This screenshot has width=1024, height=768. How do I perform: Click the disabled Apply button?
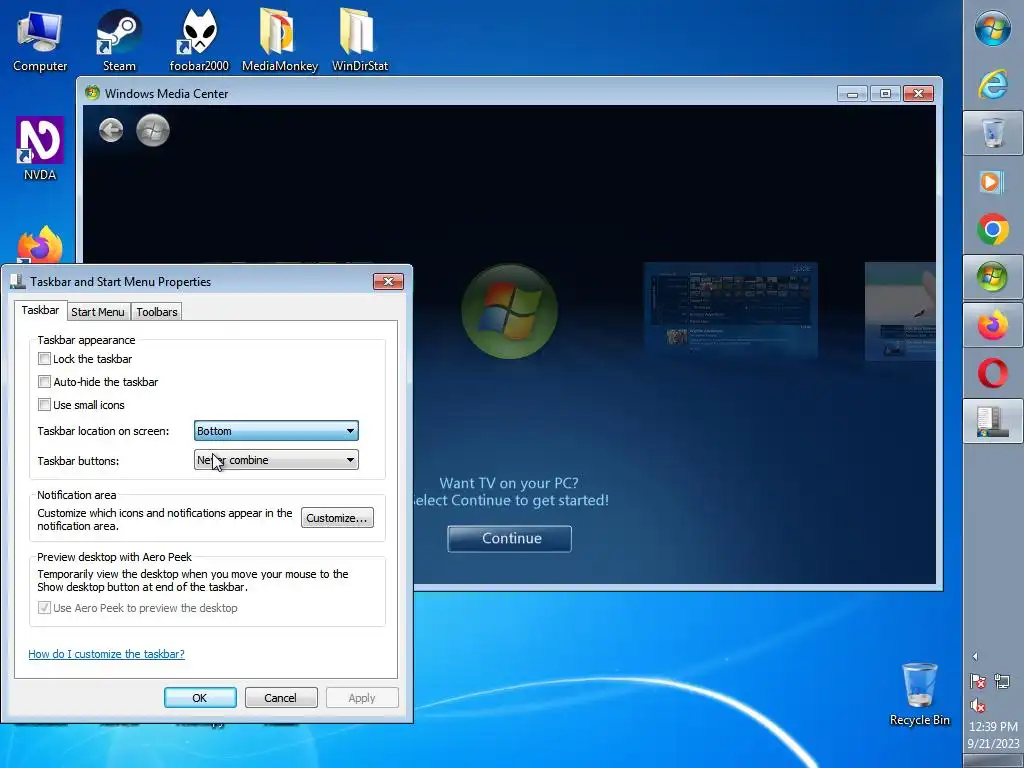[362, 697]
